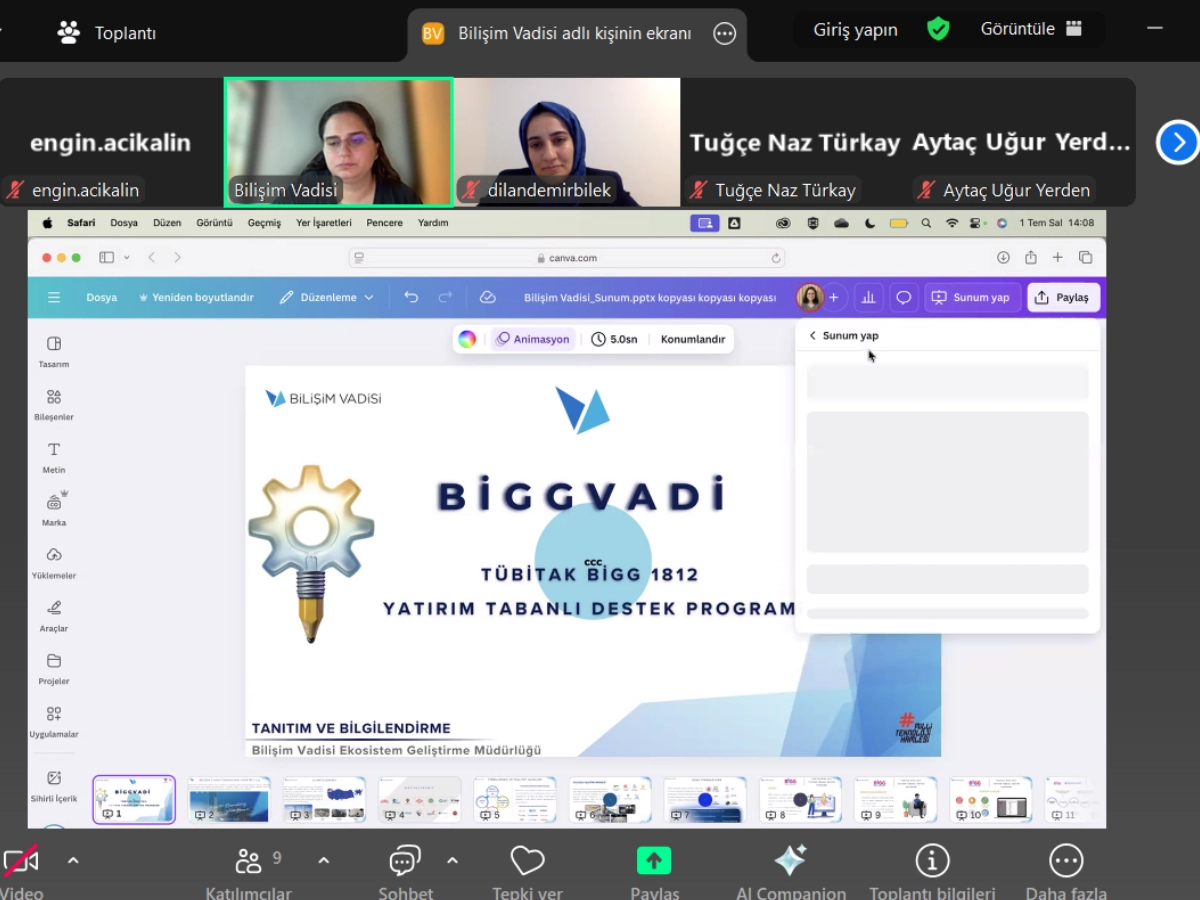Click the green encryption shield icon
The height and width of the screenshot is (900, 1200).
pos(938,29)
